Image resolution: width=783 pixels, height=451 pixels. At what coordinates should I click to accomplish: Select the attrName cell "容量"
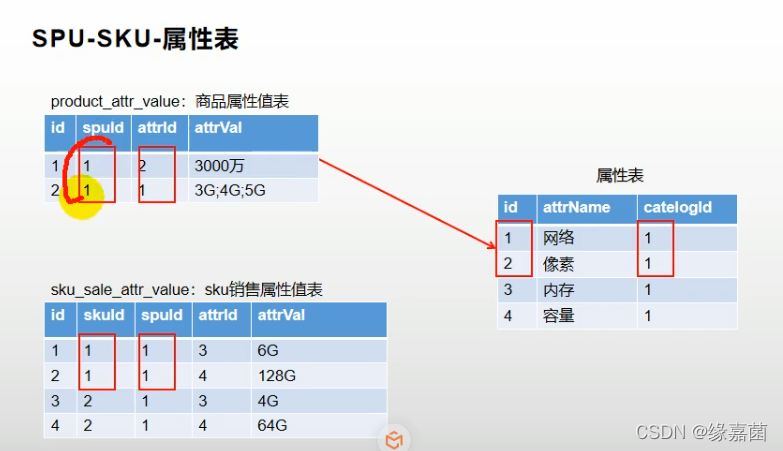pyautogui.click(x=559, y=316)
